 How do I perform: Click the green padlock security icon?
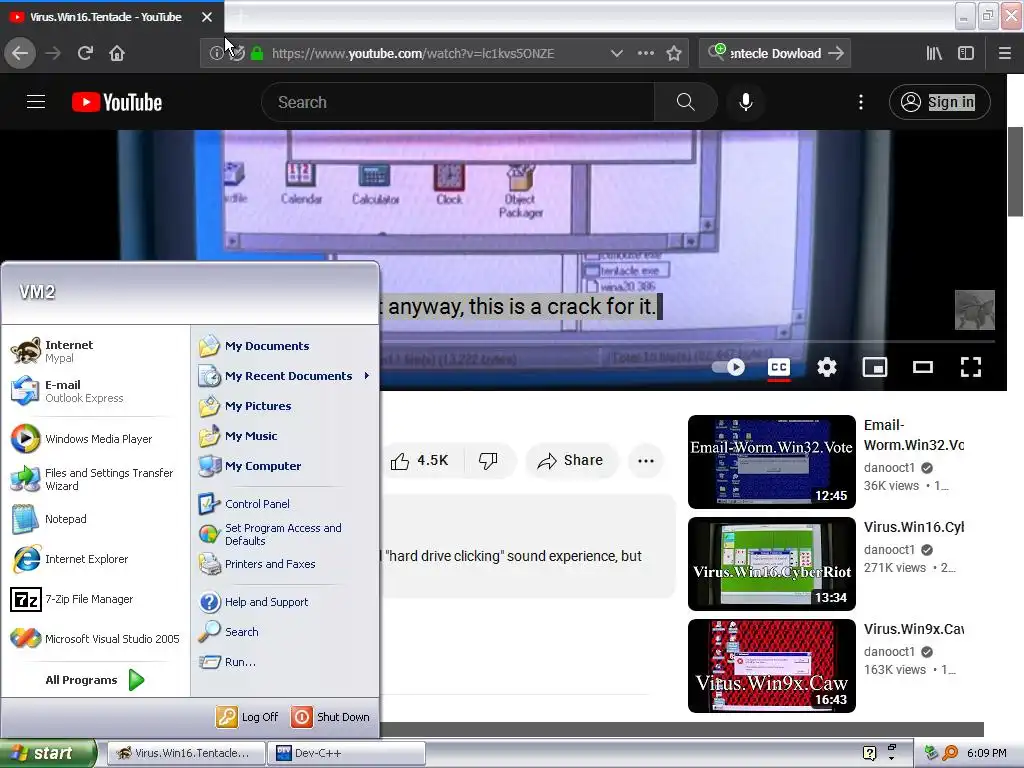pos(257,53)
